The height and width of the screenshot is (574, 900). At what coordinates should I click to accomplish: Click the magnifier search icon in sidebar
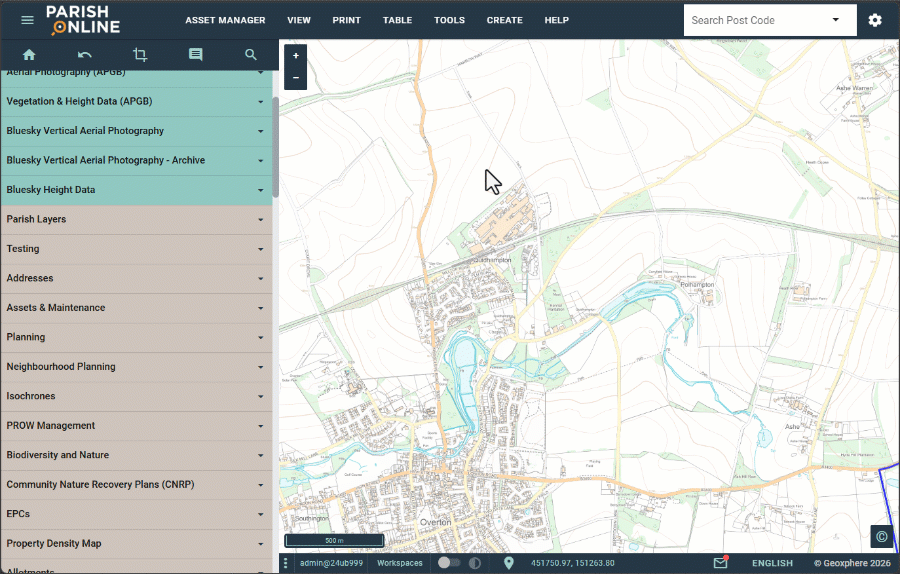(251, 55)
